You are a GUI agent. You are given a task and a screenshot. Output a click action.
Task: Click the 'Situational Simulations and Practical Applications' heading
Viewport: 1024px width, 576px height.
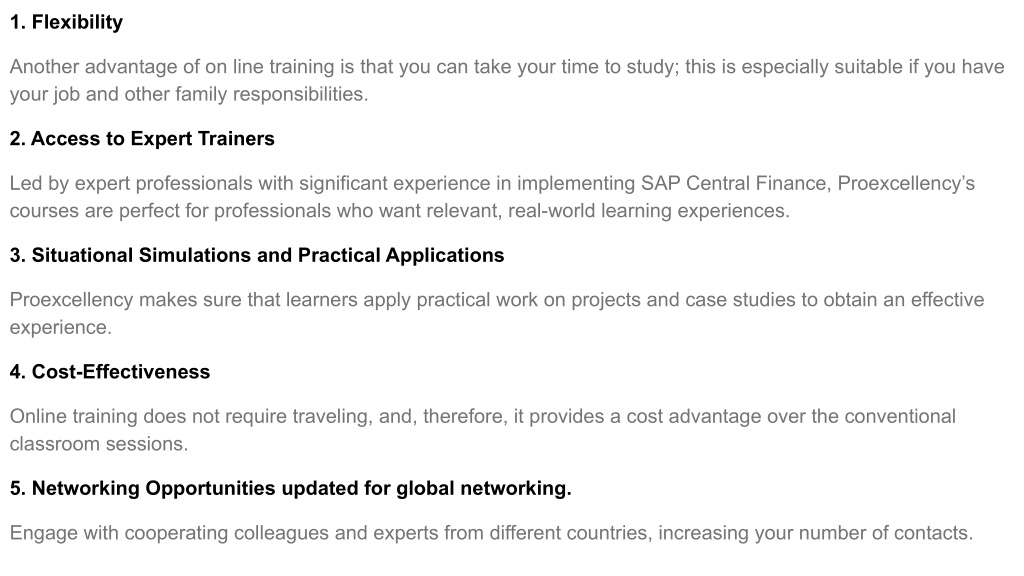coord(268,255)
